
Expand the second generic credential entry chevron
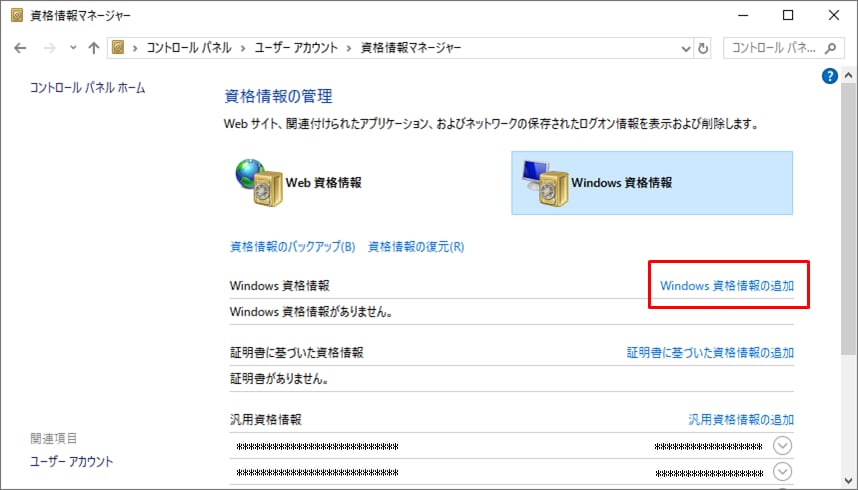(x=782, y=471)
